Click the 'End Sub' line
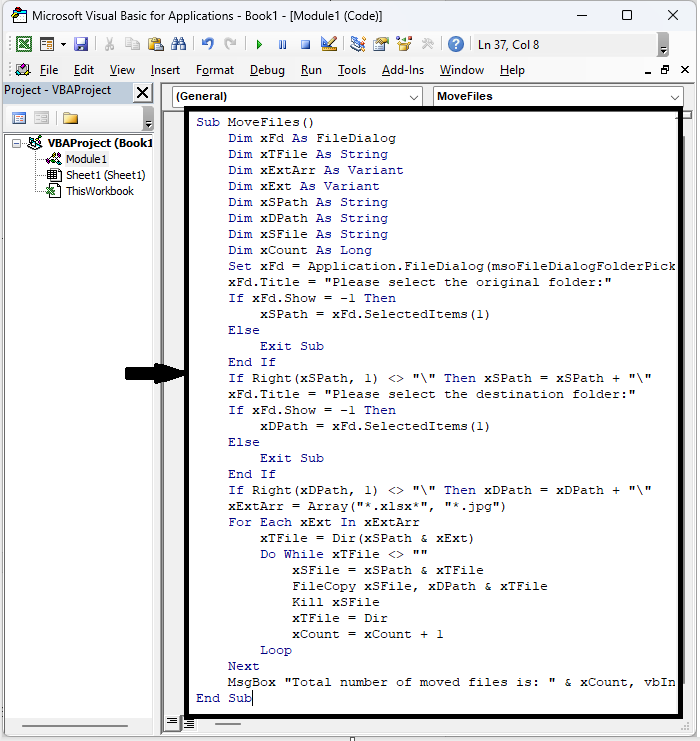The width and height of the screenshot is (700, 741). click(x=224, y=698)
